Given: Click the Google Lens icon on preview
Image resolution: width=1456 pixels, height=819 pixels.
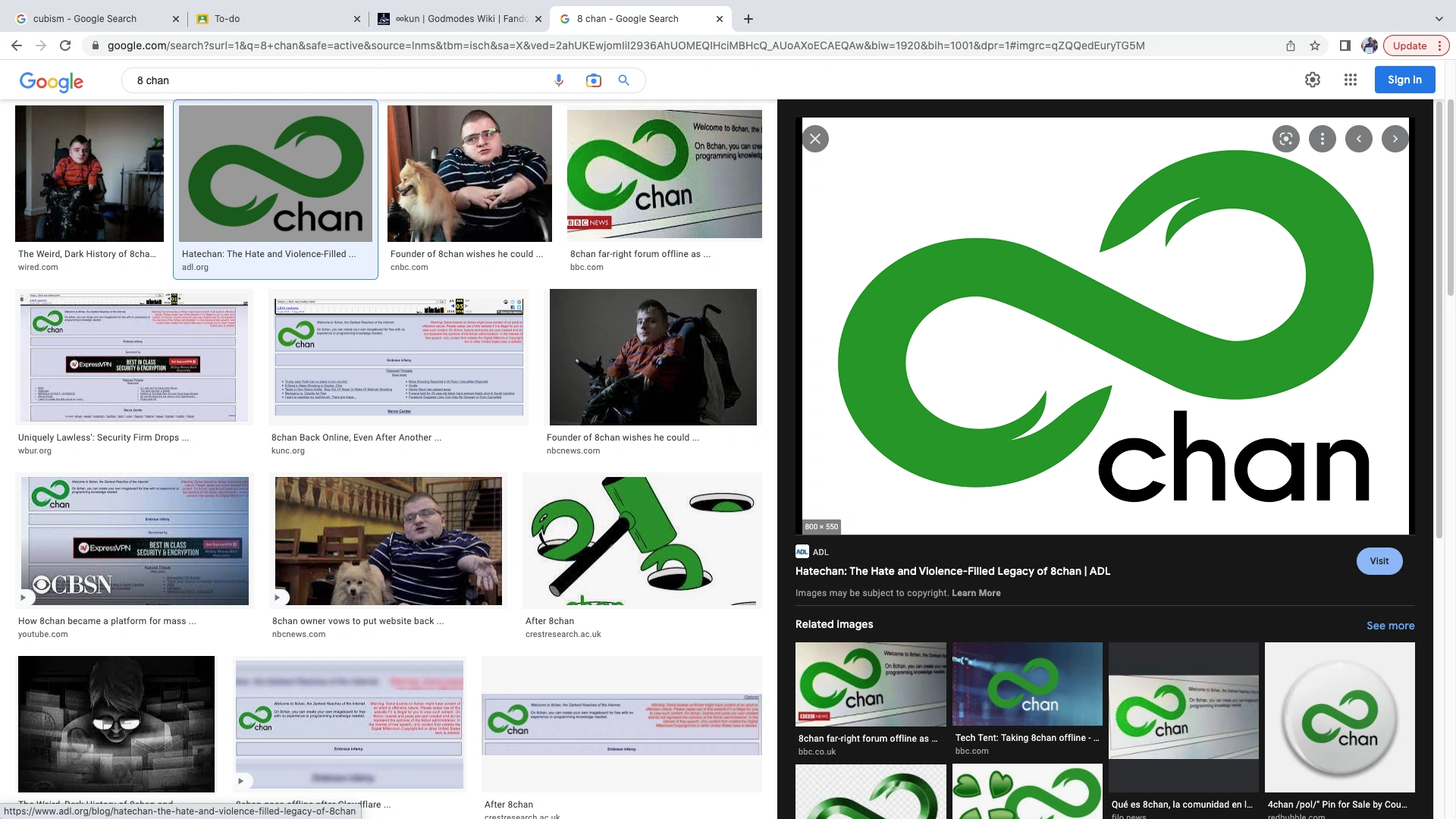Looking at the screenshot, I should click(x=1285, y=139).
